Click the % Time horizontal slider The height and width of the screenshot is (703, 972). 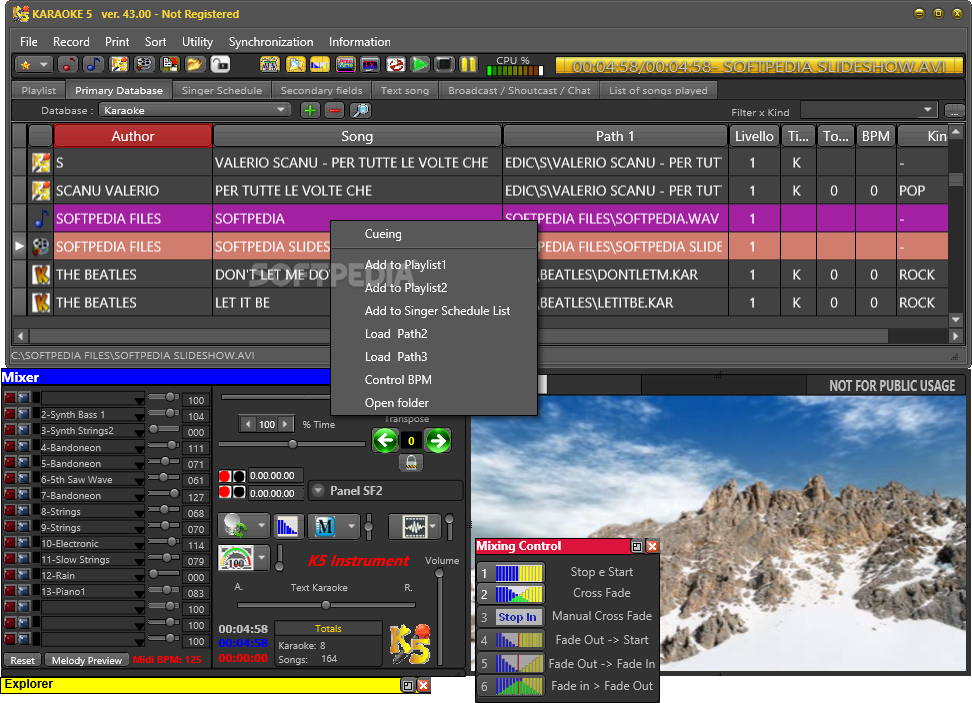[292, 444]
